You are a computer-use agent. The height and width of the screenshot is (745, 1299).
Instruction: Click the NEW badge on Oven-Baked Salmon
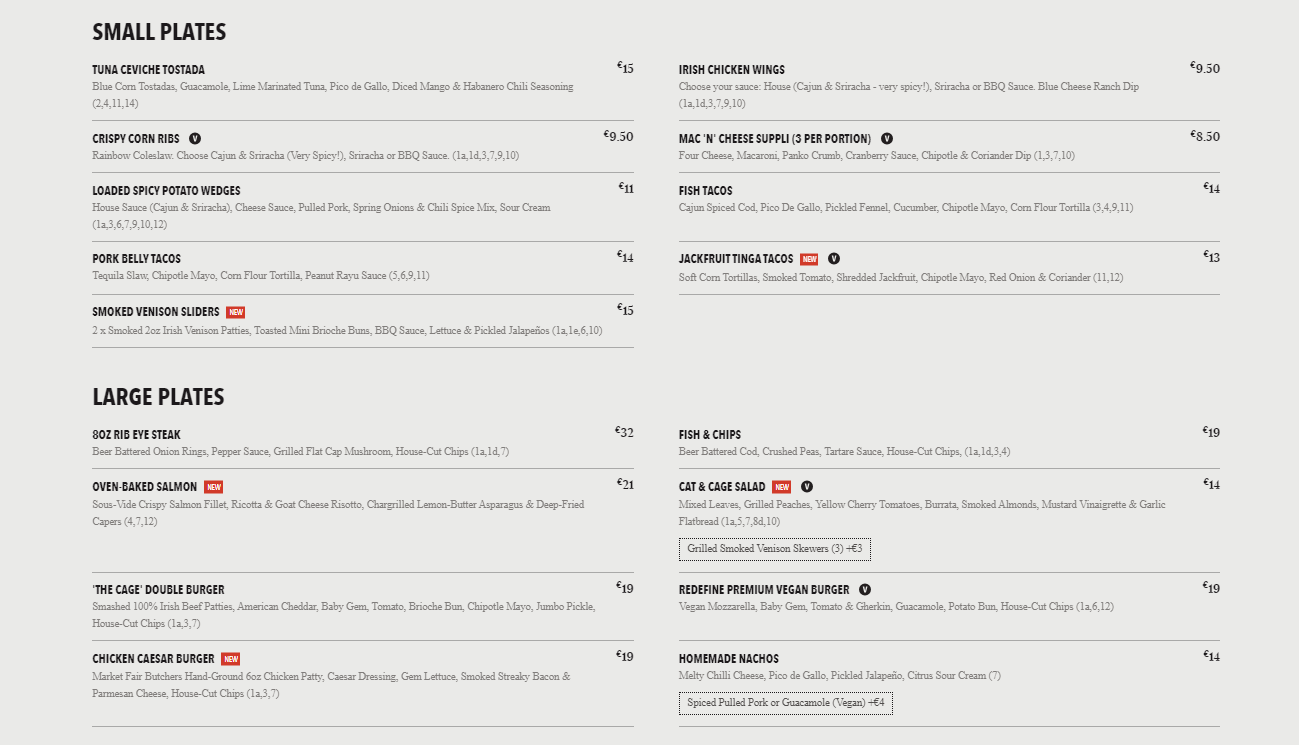(x=213, y=487)
